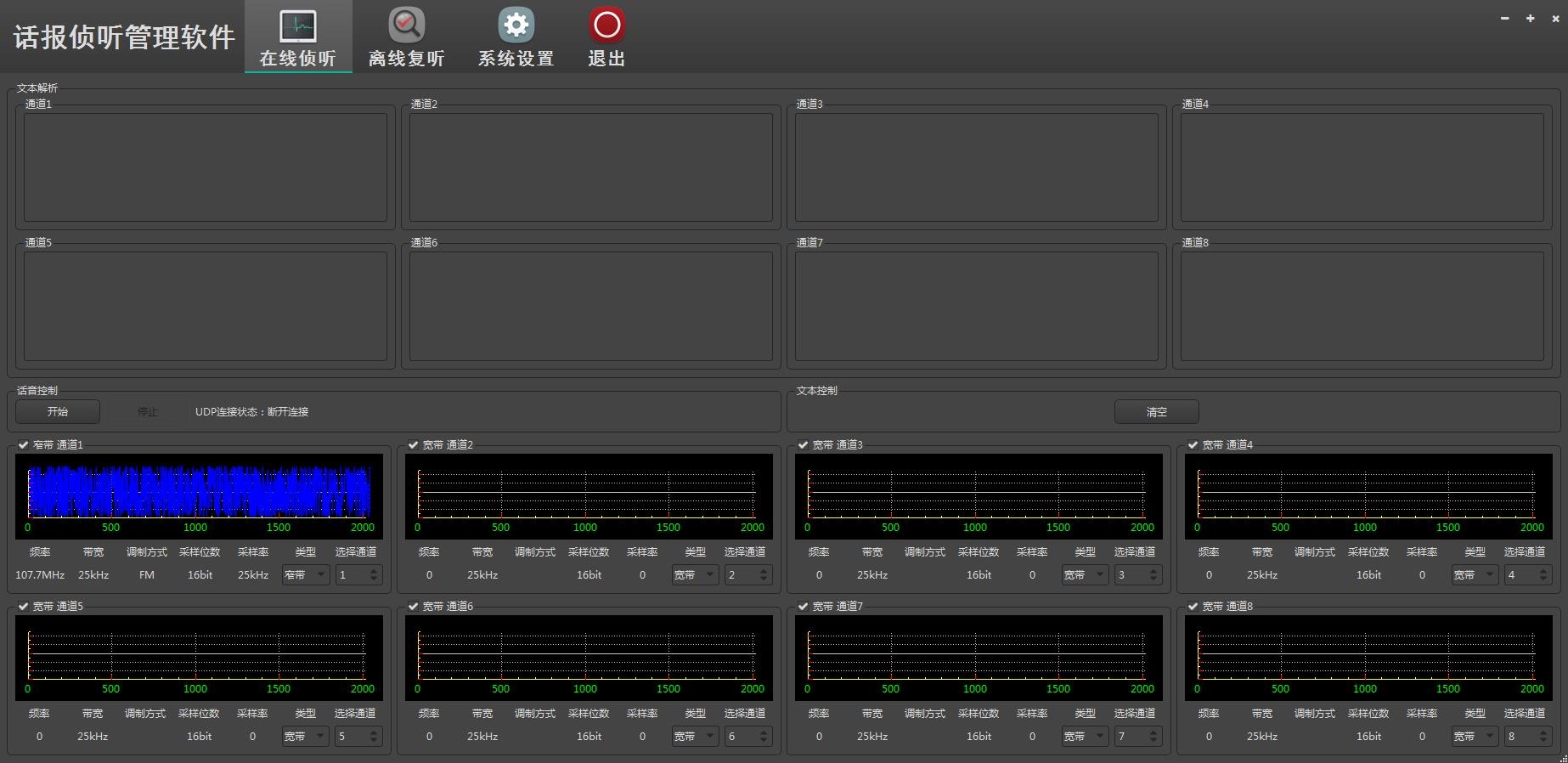
Task: Click the 选择通道 spinner showing 7
Action: tap(1138, 737)
